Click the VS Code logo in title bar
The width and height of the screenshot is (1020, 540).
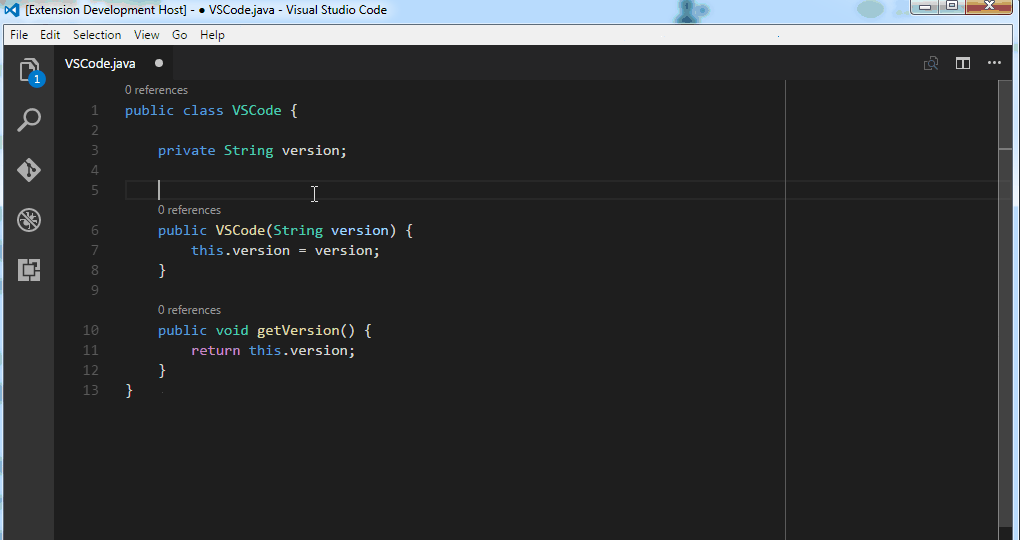point(12,10)
